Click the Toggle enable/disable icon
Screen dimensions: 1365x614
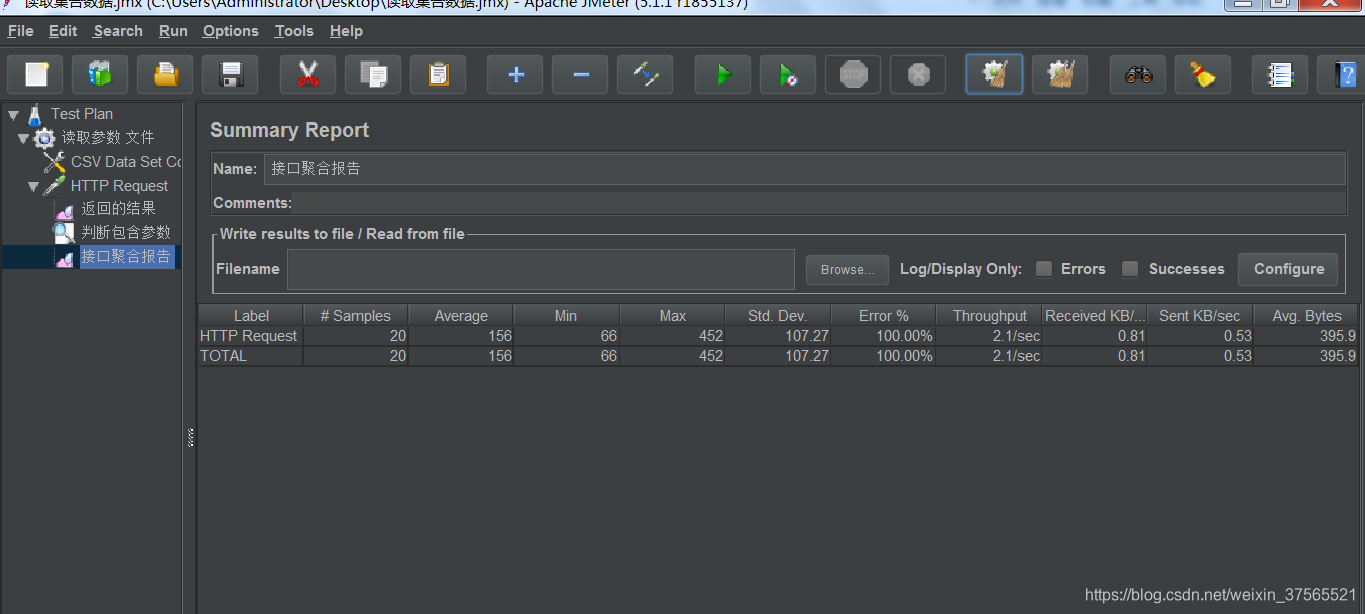(645, 74)
